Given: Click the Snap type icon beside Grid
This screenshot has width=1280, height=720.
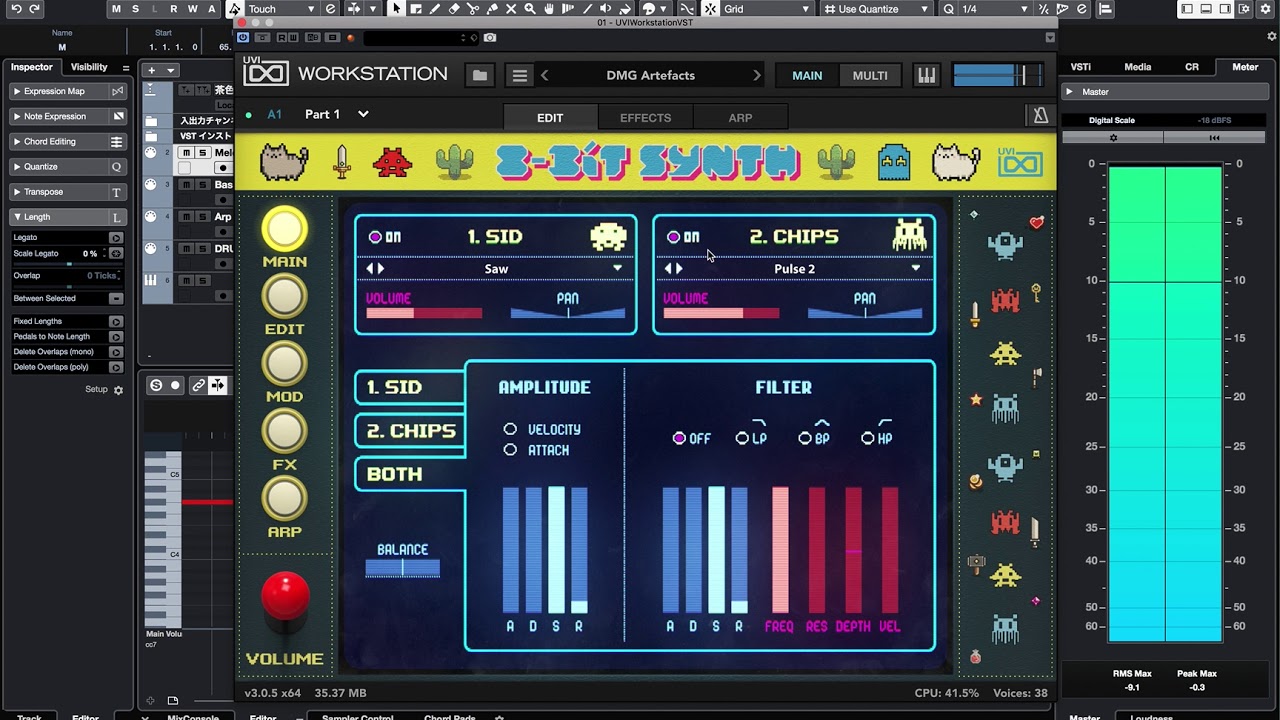Looking at the screenshot, I should [x=709, y=9].
